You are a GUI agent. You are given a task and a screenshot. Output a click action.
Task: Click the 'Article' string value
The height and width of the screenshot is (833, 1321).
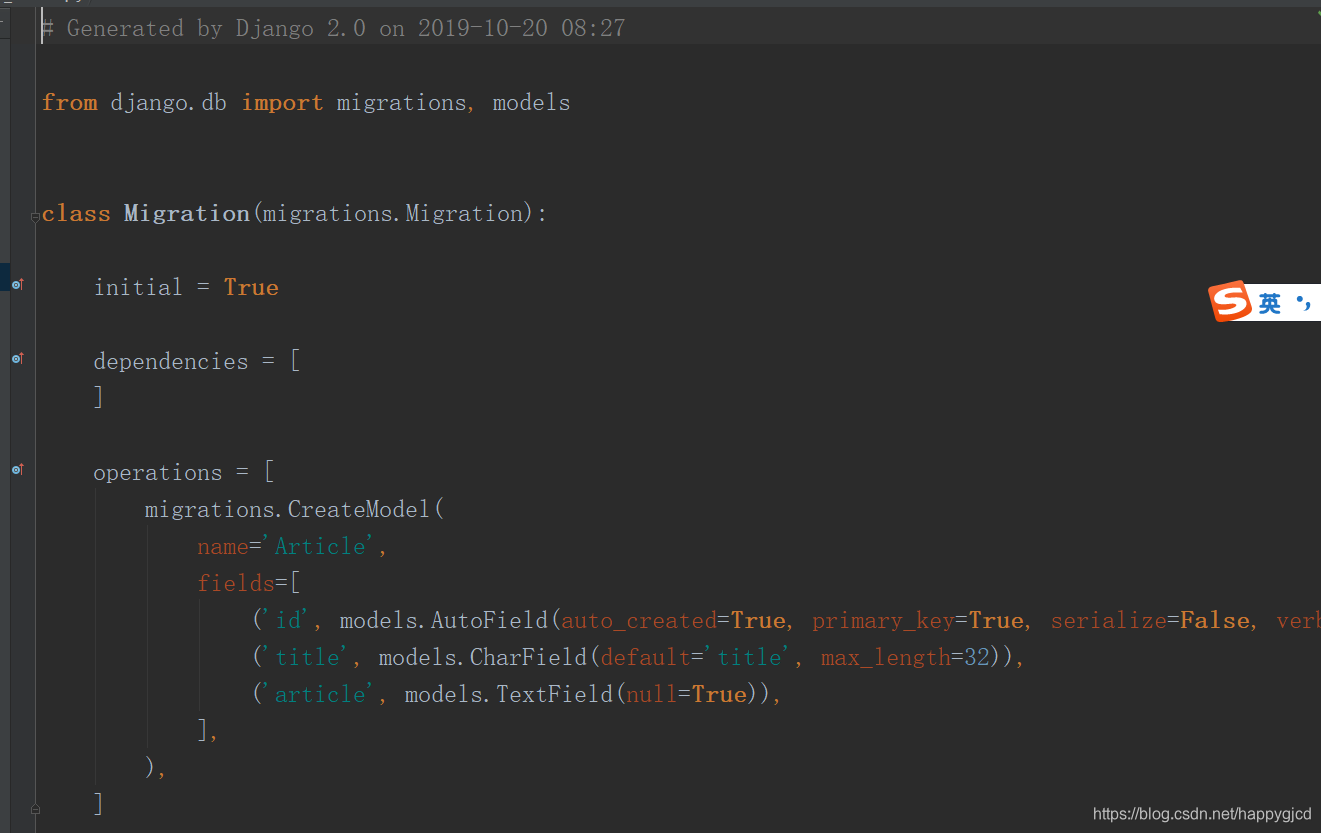pos(321,547)
